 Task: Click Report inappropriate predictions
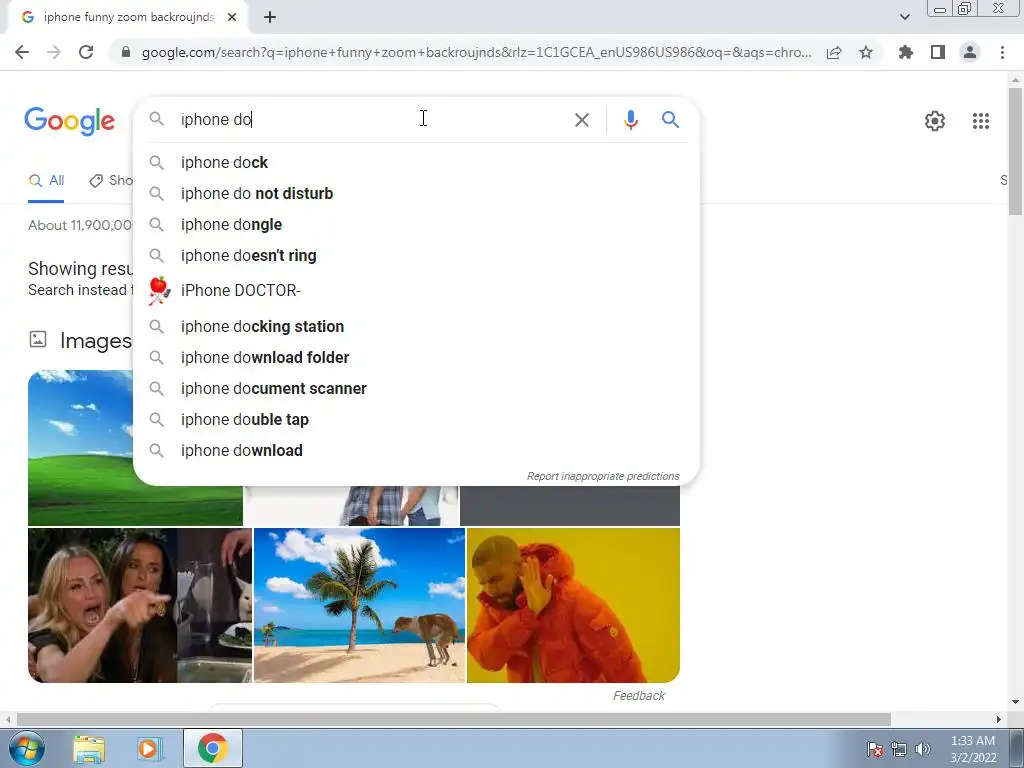point(603,476)
